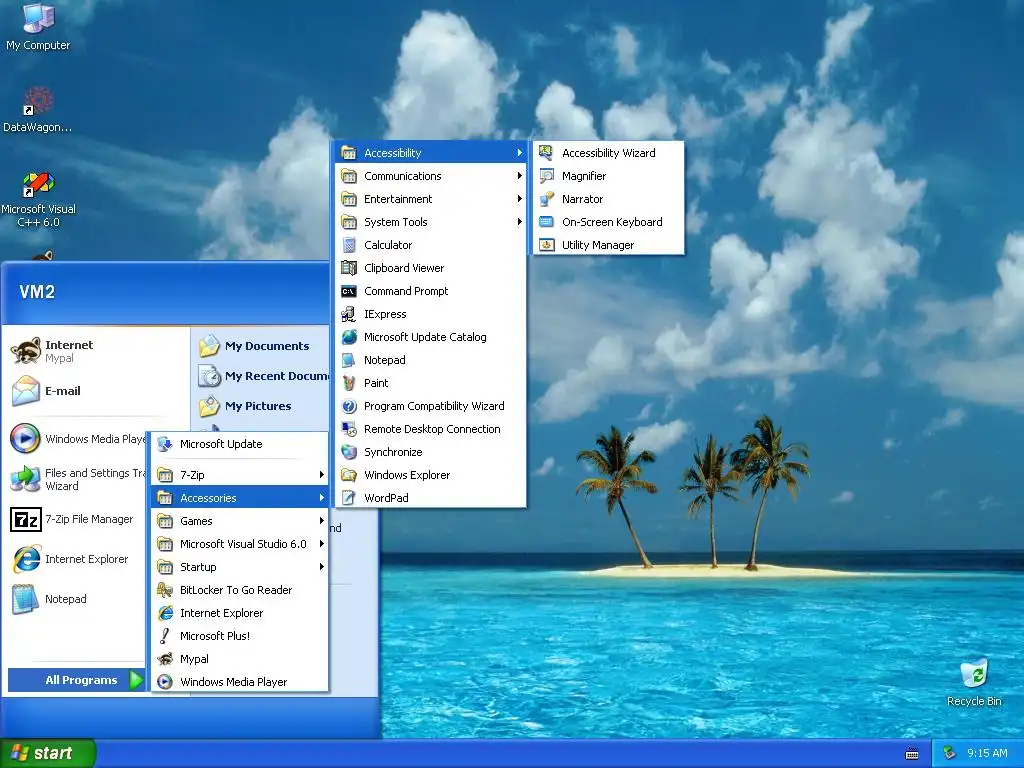Launch Accessibility Wizard from the submenu

(609, 153)
